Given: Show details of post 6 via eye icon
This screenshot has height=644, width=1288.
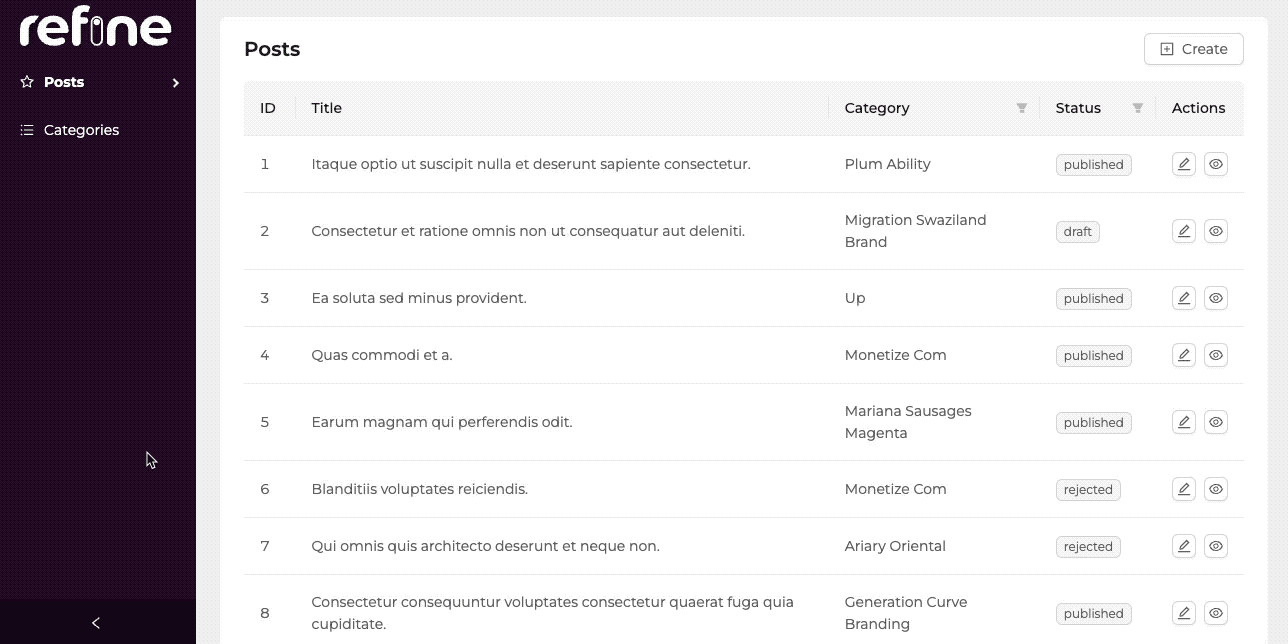Looking at the screenshot, I should (x=1215, y=489).
